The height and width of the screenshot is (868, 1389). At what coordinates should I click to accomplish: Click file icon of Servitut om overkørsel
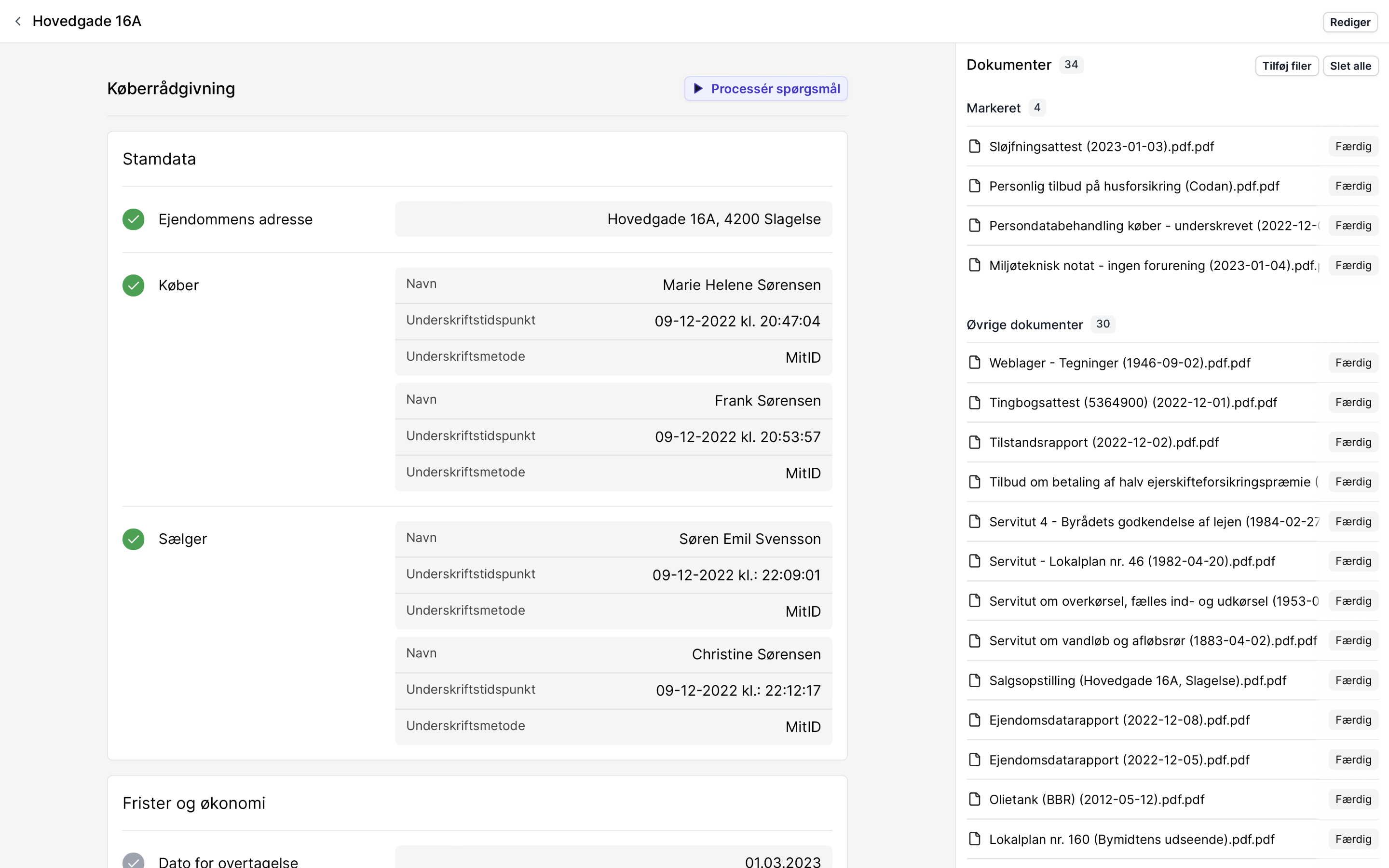click(974, 601)
